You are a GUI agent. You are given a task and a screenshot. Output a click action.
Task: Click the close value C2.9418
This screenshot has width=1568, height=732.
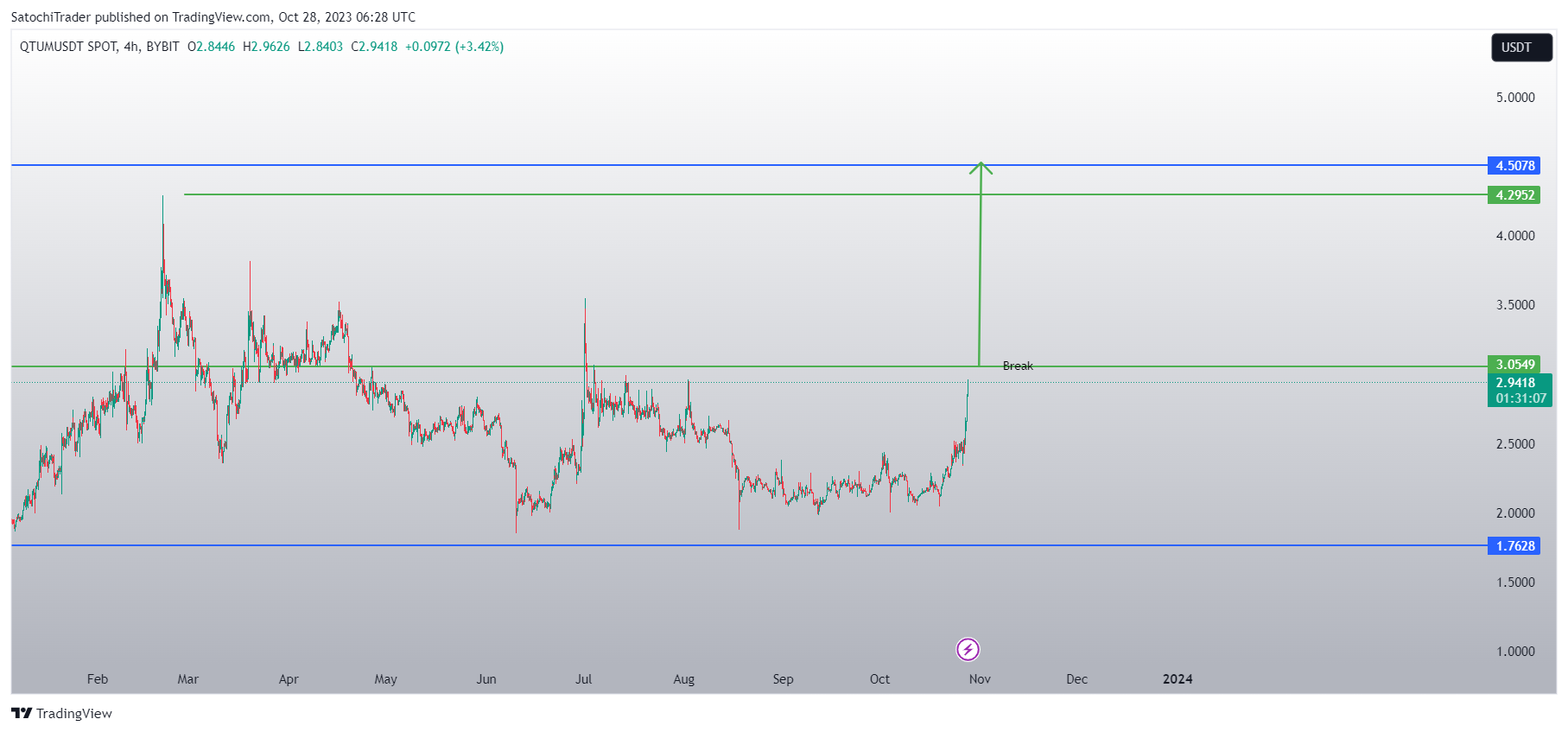click(374, 47)
